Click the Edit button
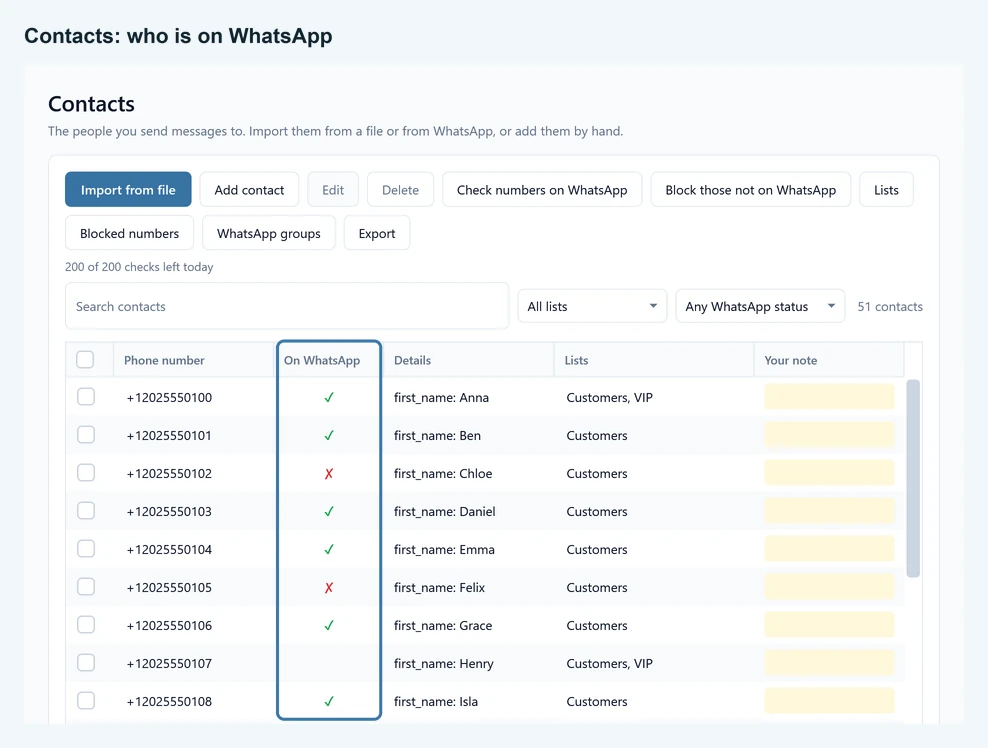This screenshot has width=988, height=748. [x=333, y=190]
